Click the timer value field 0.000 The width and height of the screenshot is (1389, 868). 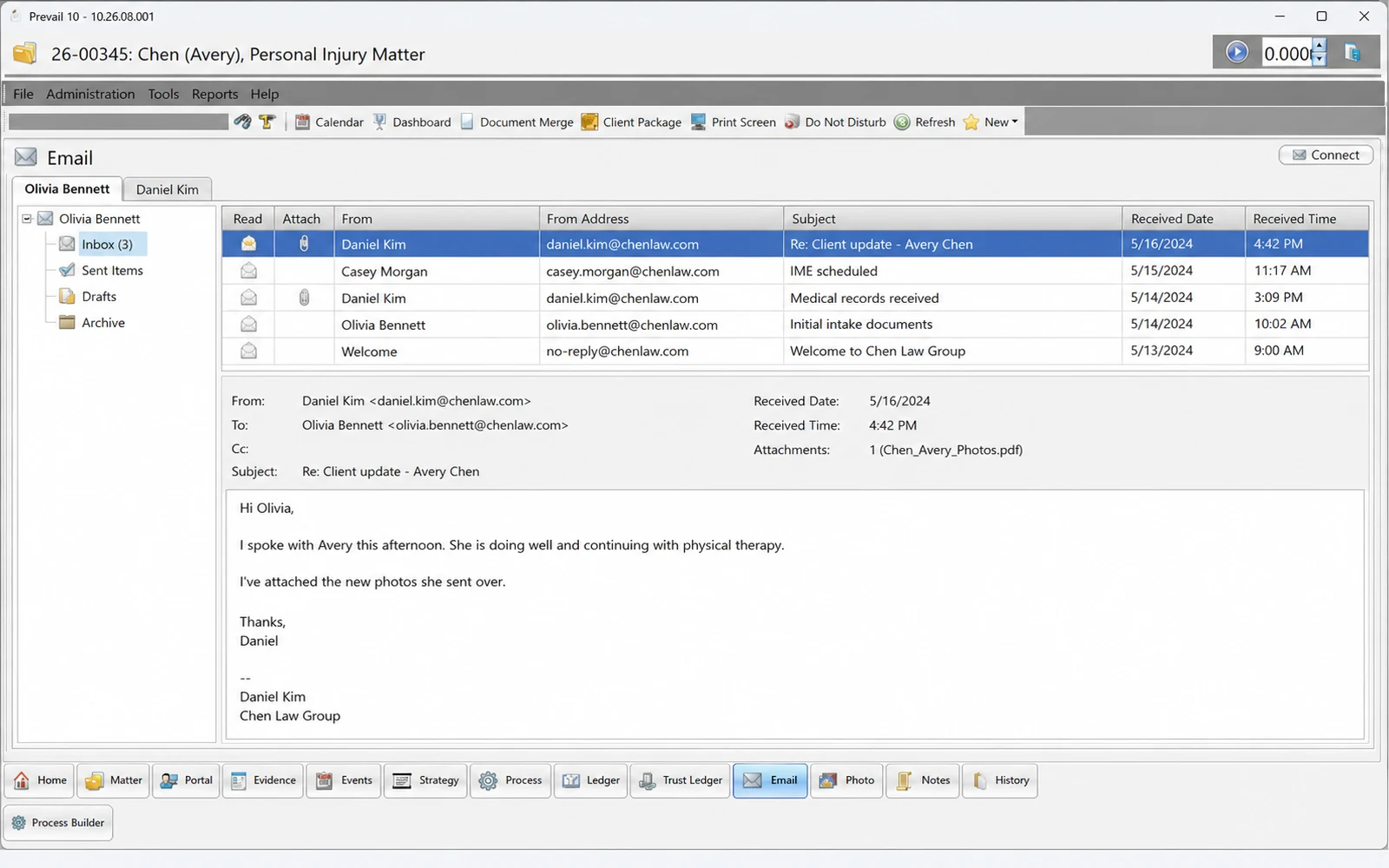[x=1287, y=53]
